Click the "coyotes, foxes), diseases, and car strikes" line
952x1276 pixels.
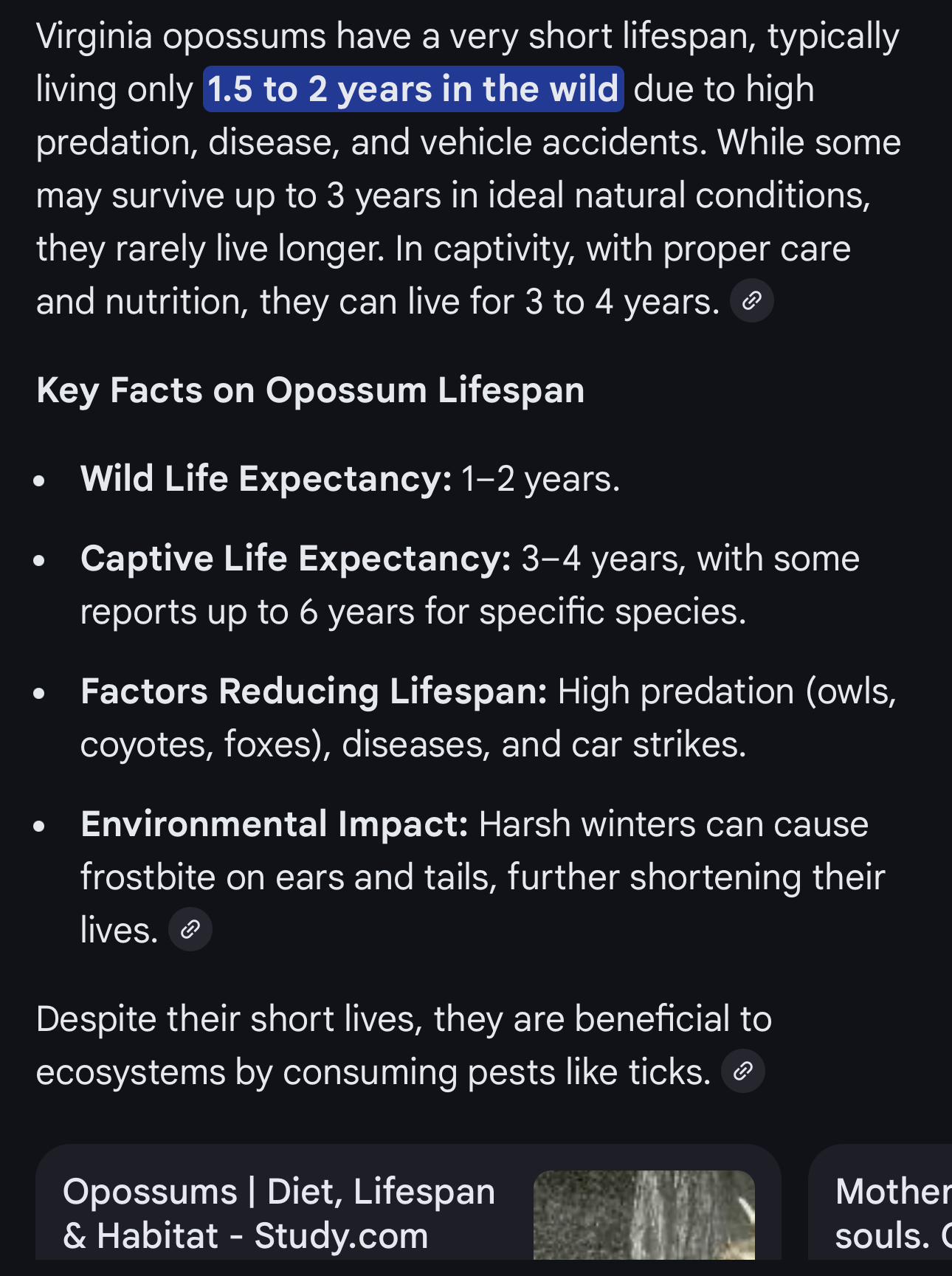point(413,745)
